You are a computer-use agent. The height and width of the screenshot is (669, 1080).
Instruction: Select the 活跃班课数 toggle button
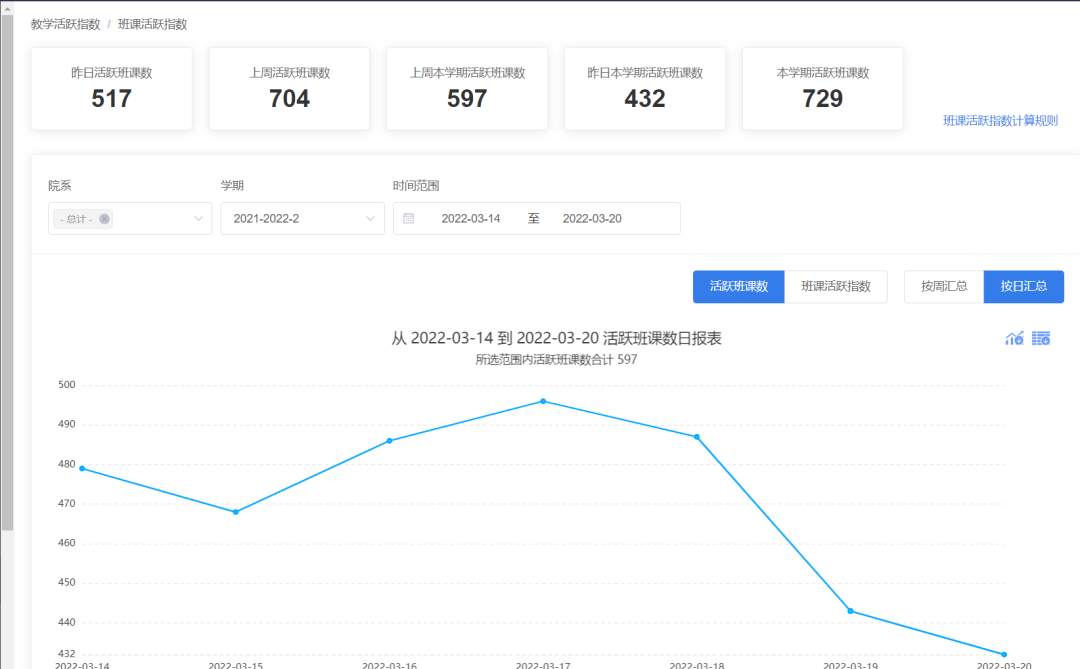pyautogui.click(x=738, y=286)
